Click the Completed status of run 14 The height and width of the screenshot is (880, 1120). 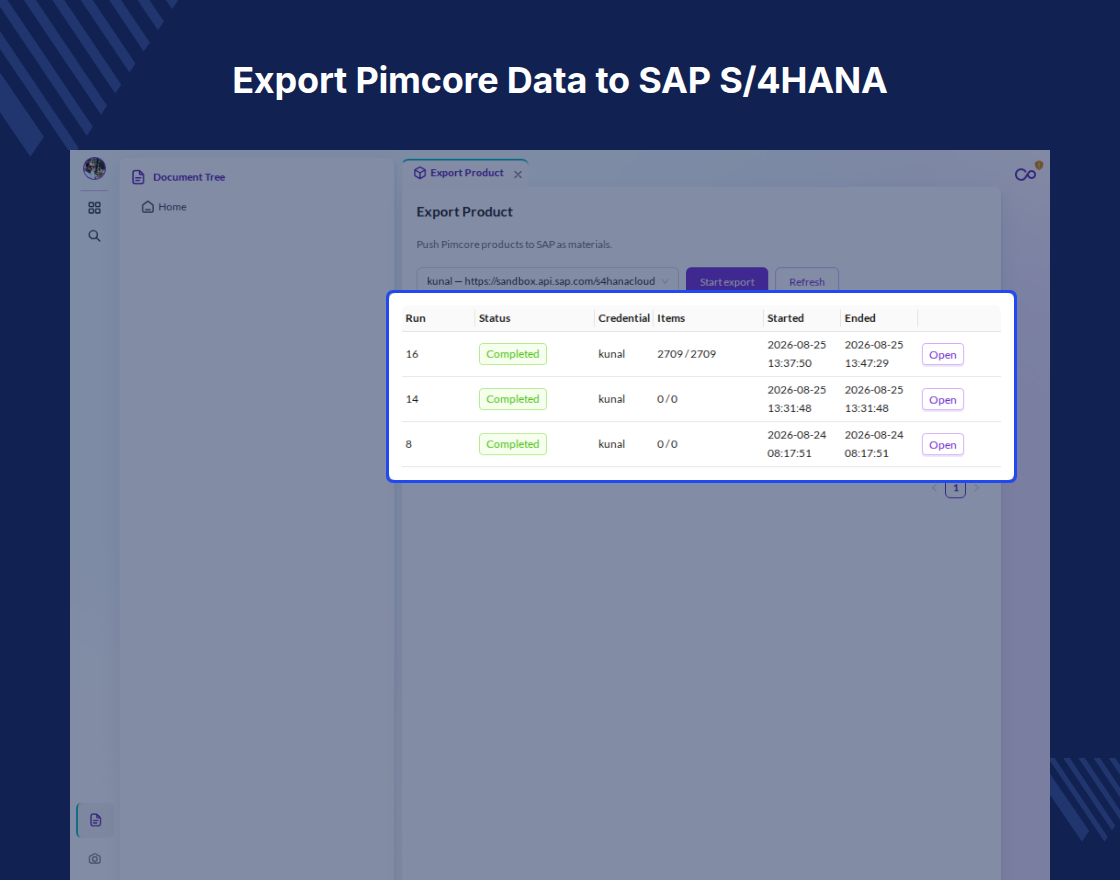pyautogui.click(x=513, y=399)
